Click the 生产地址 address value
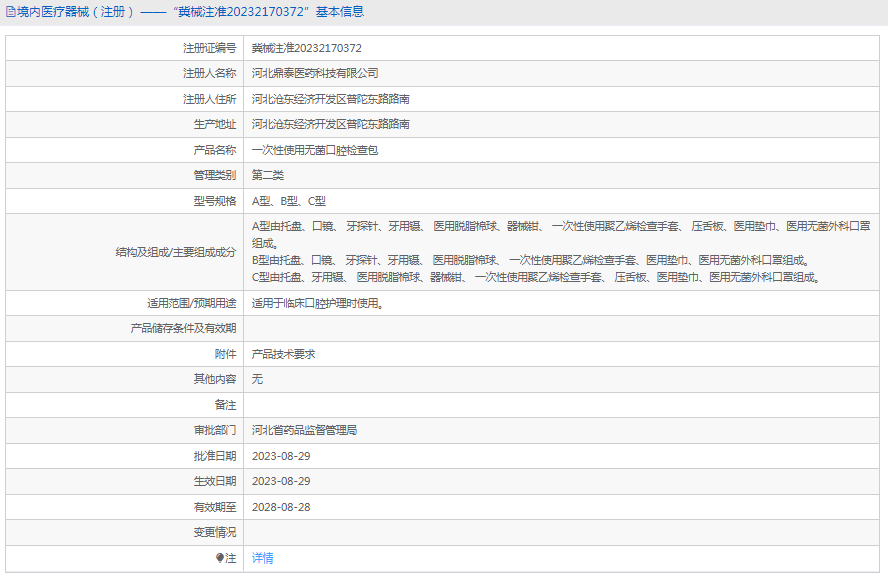The image size is (888, 580). 330,124
